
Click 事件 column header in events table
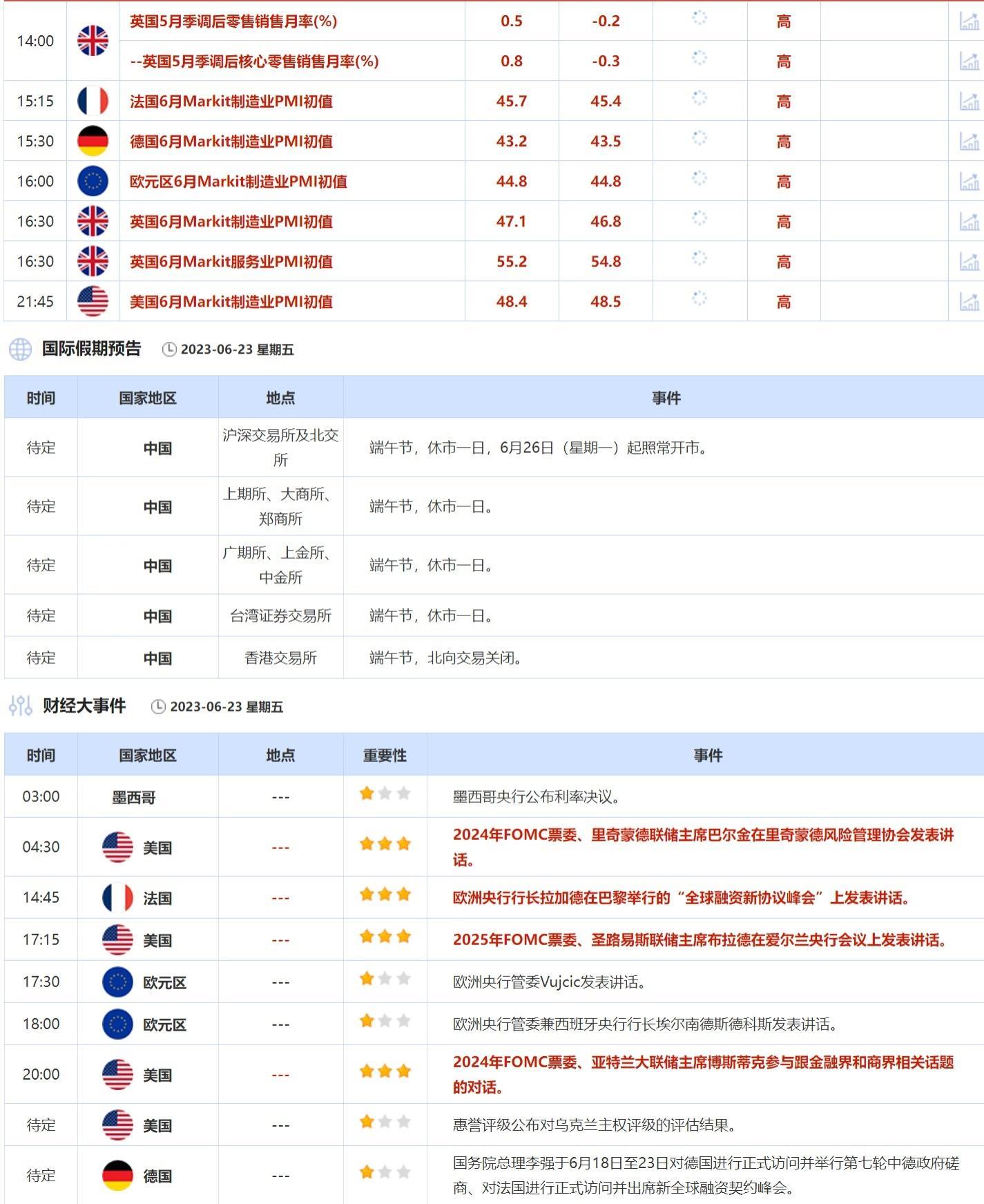pos(708,755)
